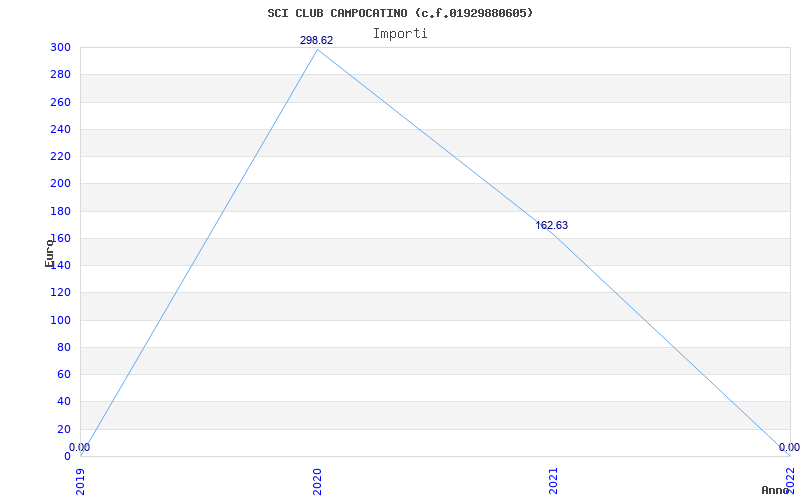This screenshot has width=800, height=500.
Task: Click the 280 y-axis tick label
Action: coord(61,74)
